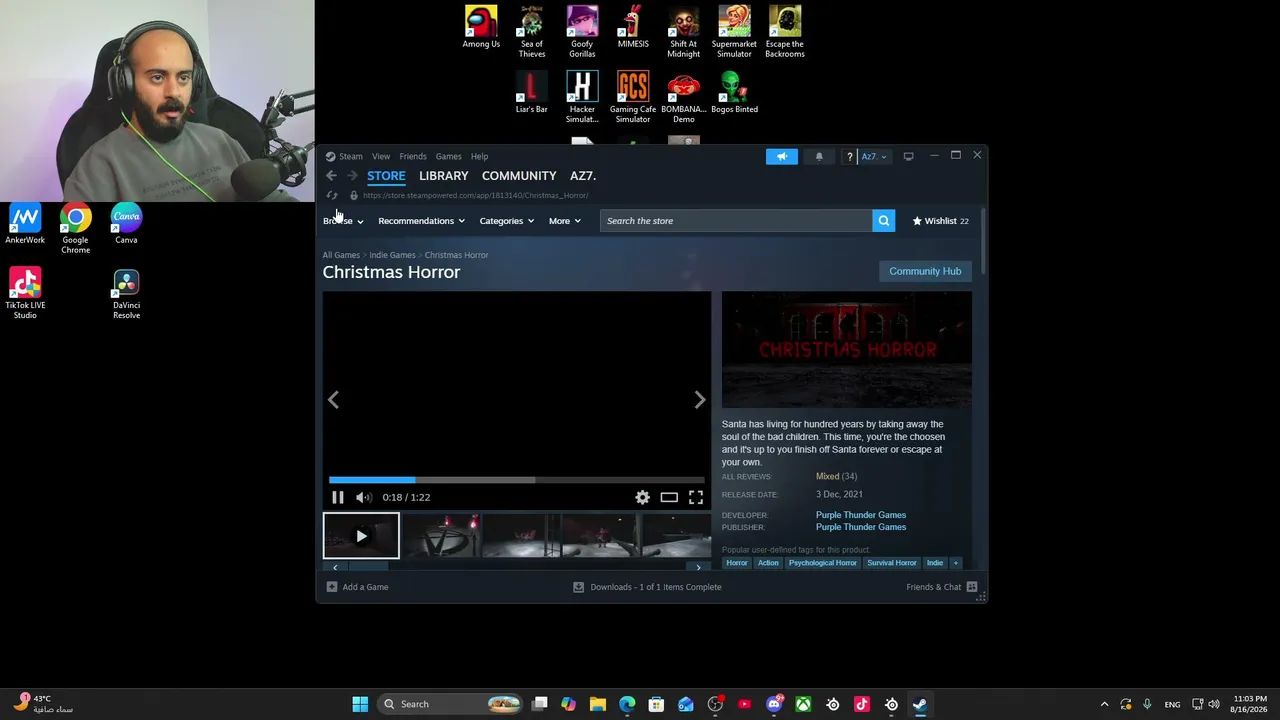The image size is (1280, 720).
Task: Expand the Browse store menu
Action: pos(343,221)
